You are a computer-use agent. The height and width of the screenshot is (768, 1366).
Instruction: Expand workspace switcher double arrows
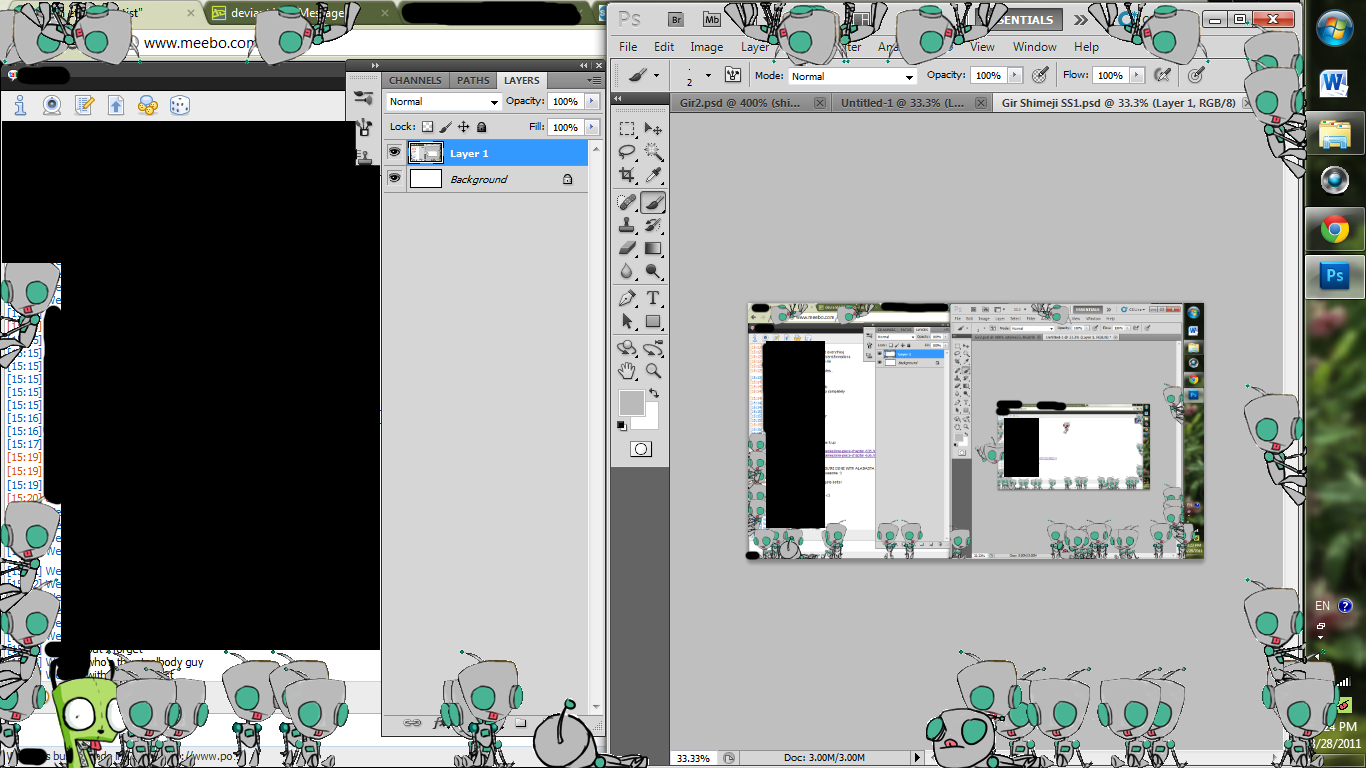pos(1081,20)
